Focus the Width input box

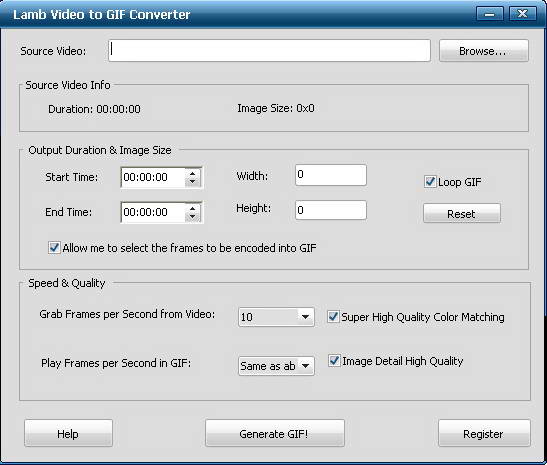[331, 175]
